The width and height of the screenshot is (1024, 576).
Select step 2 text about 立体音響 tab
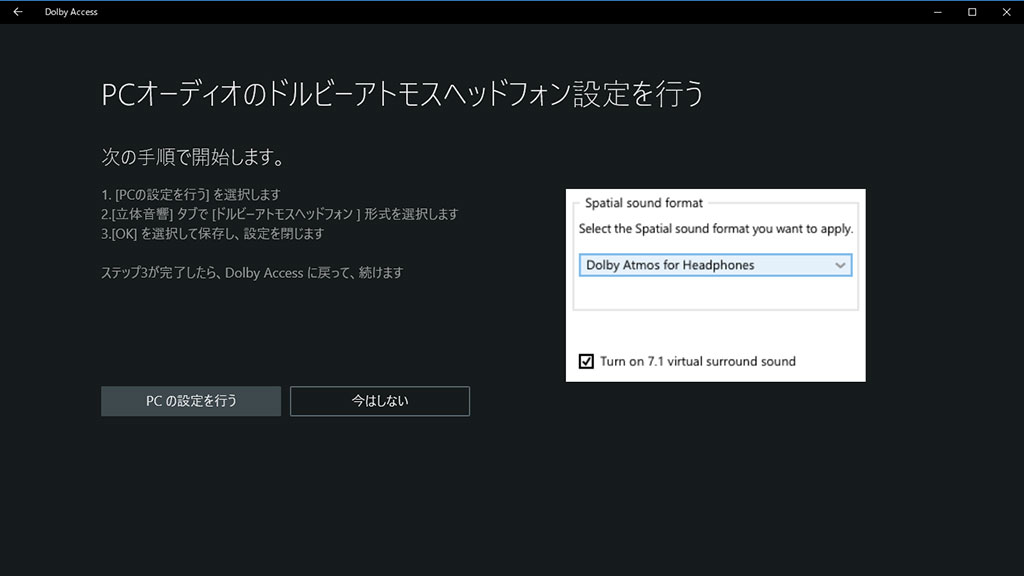coord(280,214)
